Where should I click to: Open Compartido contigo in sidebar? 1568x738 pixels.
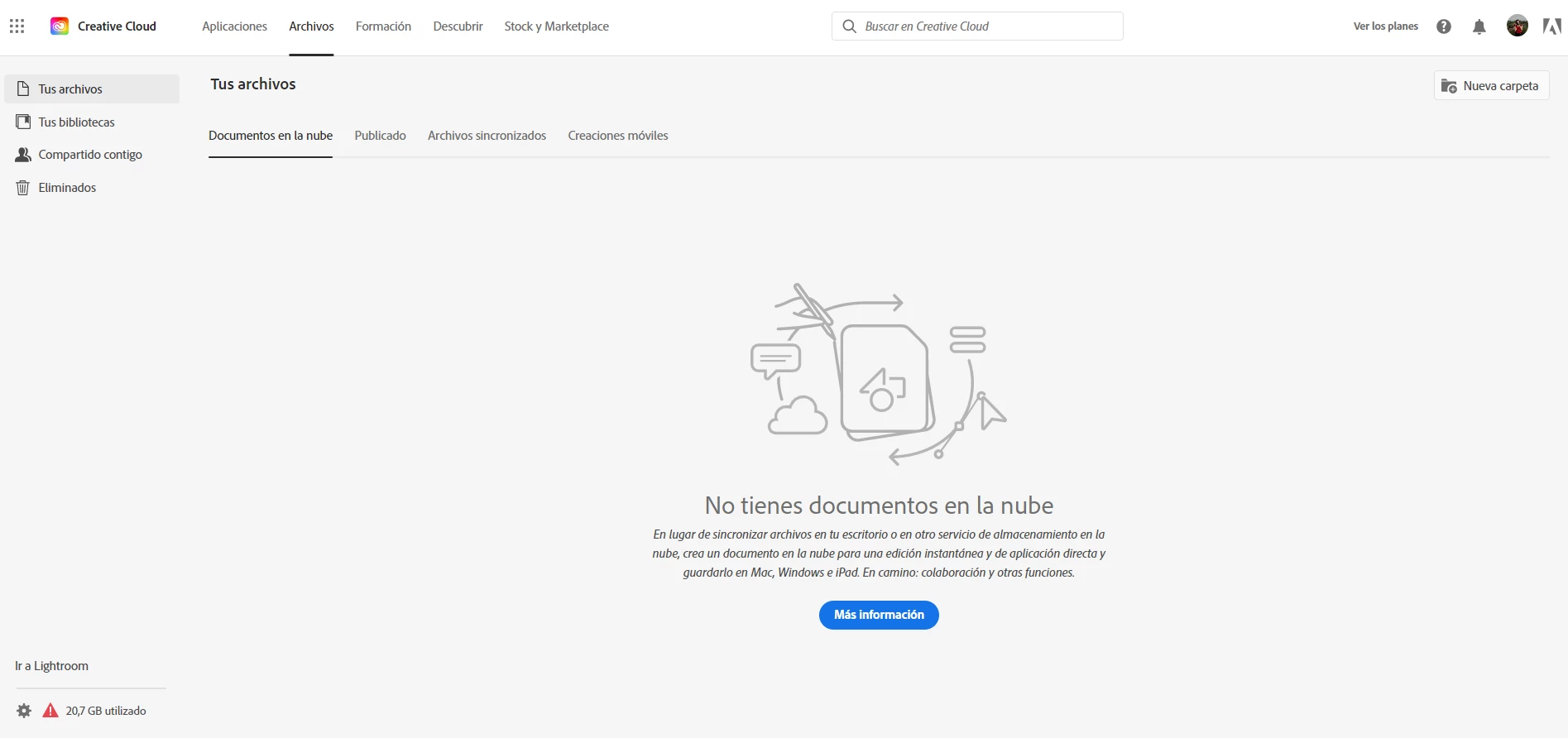click(92, 155)
